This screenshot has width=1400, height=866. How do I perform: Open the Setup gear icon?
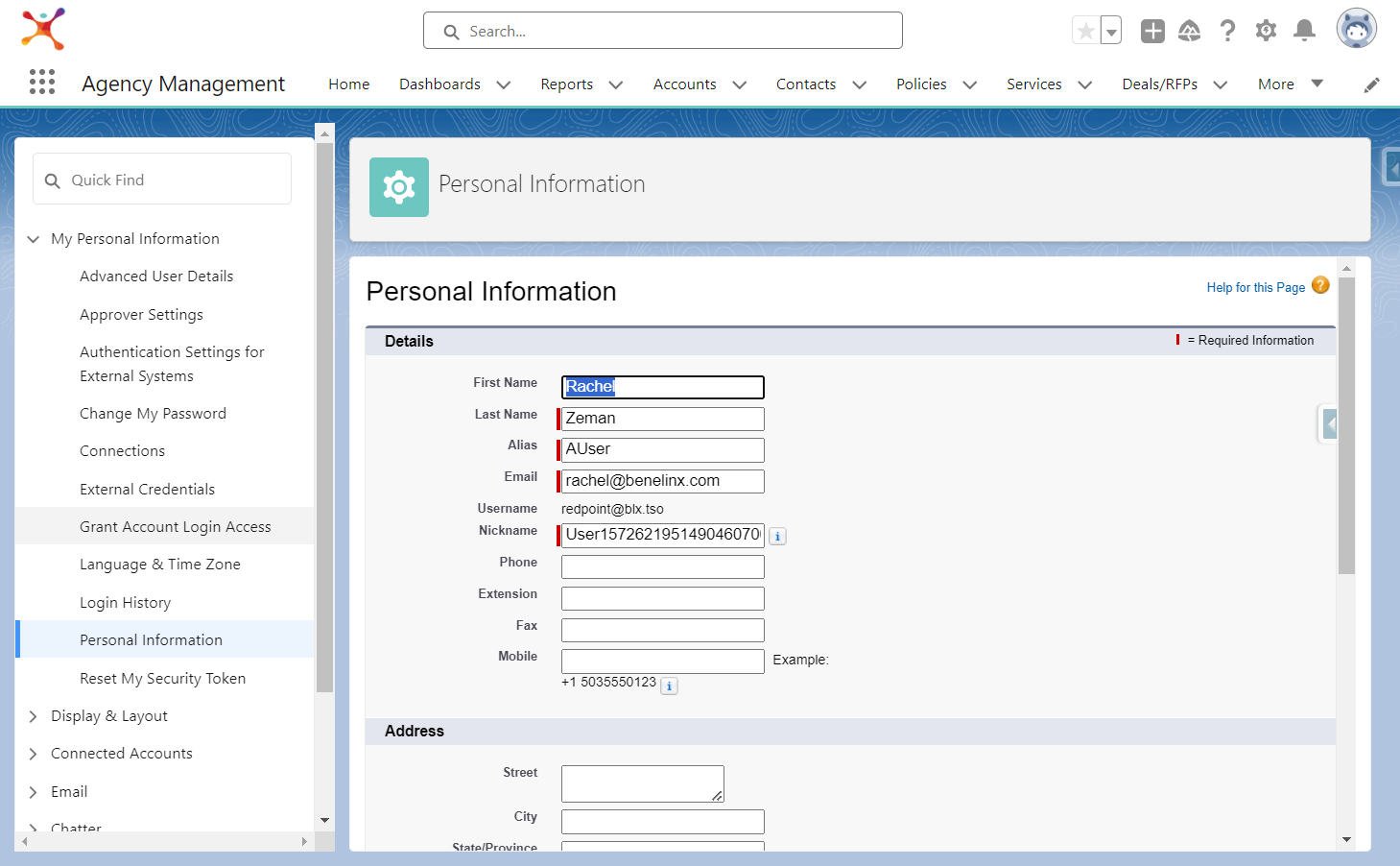(1266, 31)
